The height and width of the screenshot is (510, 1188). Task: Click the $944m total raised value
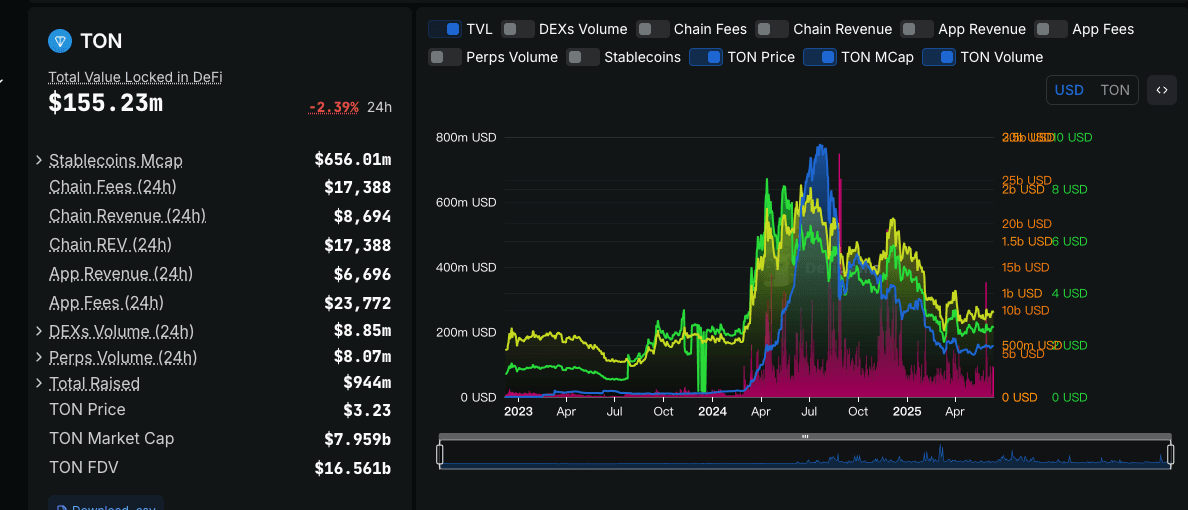[x=367, y=383]
